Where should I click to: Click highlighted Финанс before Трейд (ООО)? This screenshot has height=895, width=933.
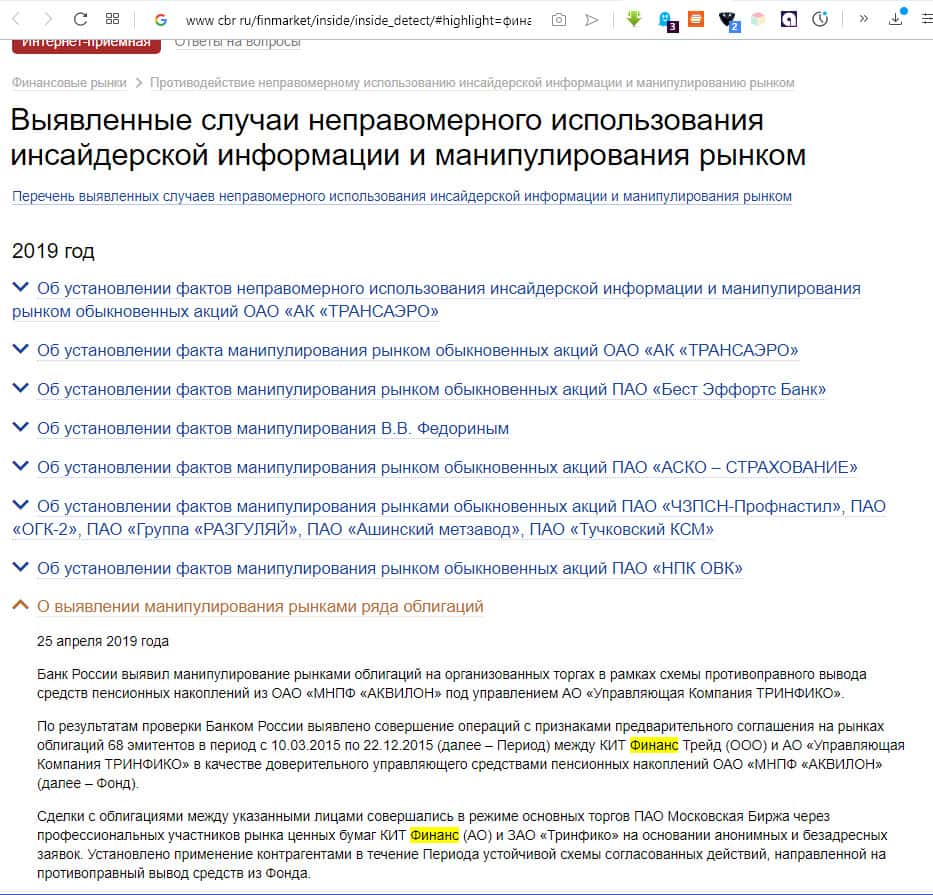(x=654, y=745)
